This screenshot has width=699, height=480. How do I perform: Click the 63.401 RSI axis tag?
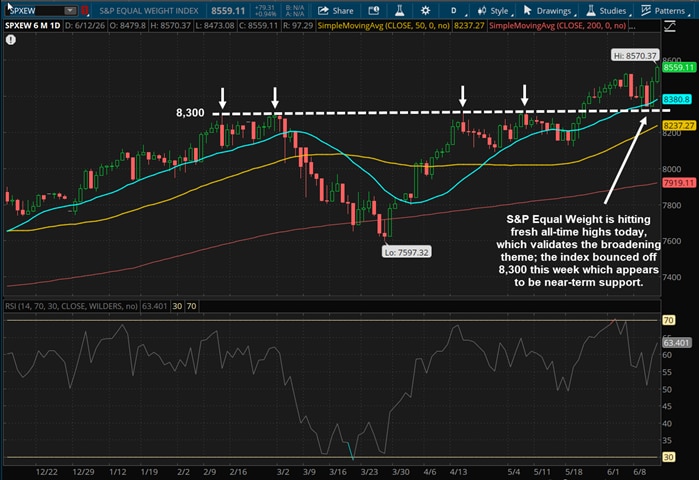pyautogui.click(x=676, y=343)
